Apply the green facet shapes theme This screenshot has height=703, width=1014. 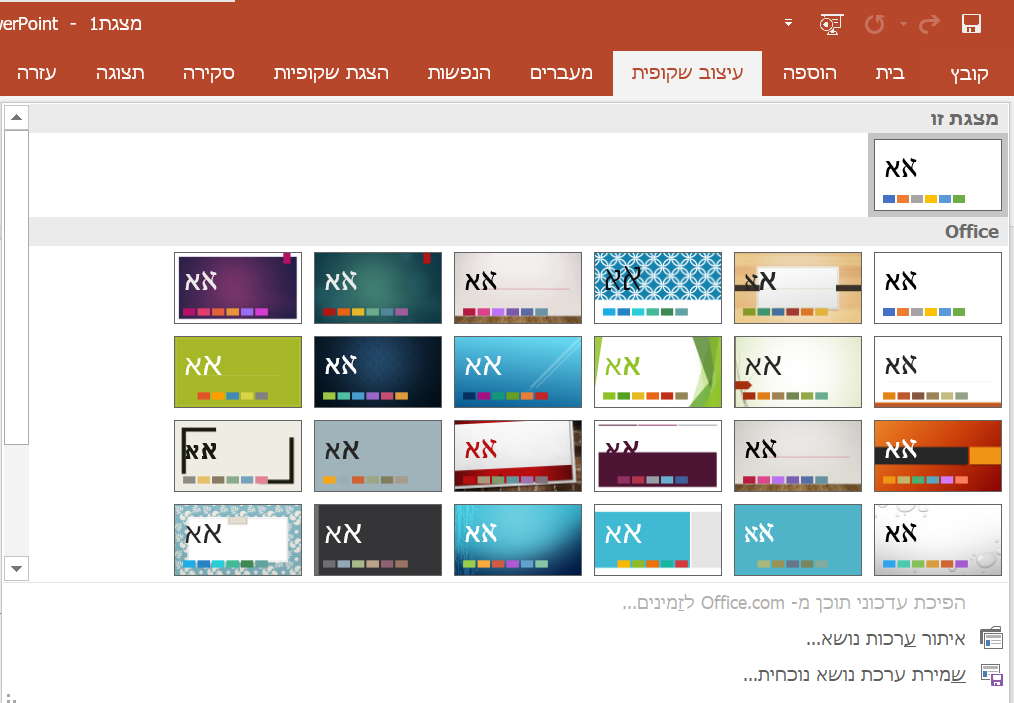658,372
